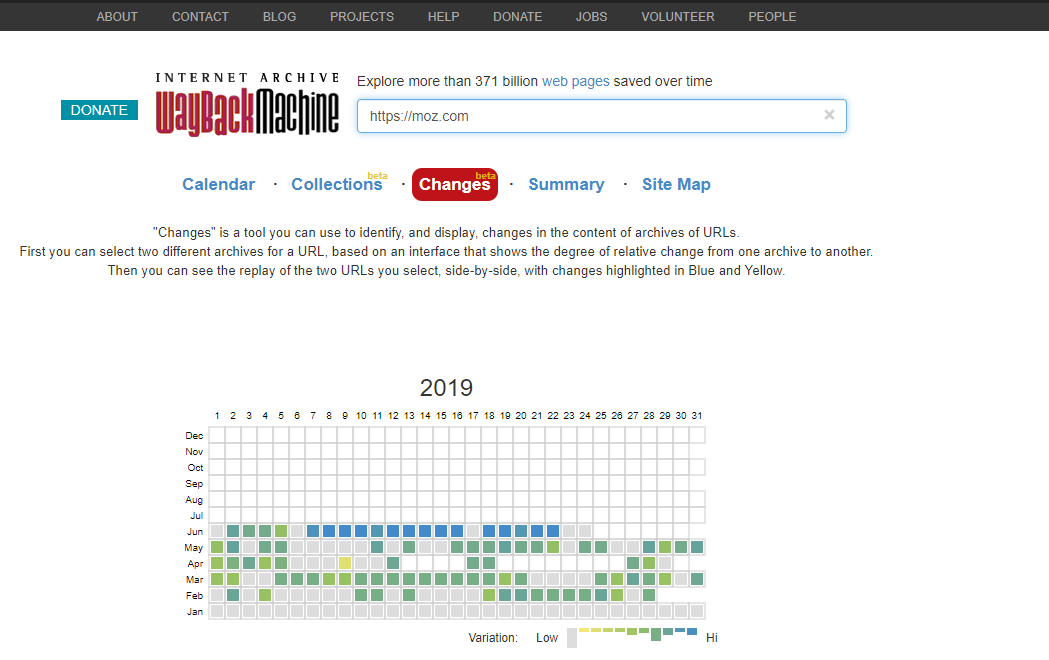The height and width of the screenshot is (660, 1049).
Task: Click the blue legend swatch nearest Hi
Action: point(692,632)
